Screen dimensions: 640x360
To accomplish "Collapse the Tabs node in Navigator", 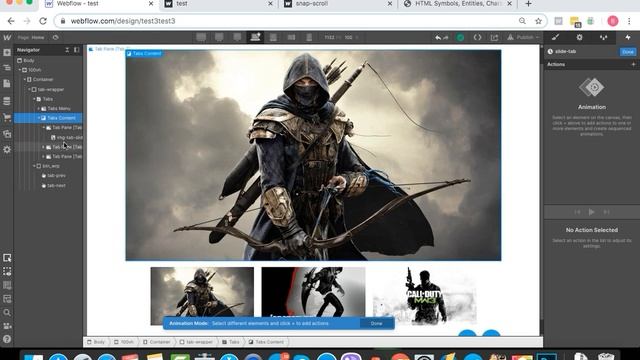I will pyautogui.click(x=34, y=99).
